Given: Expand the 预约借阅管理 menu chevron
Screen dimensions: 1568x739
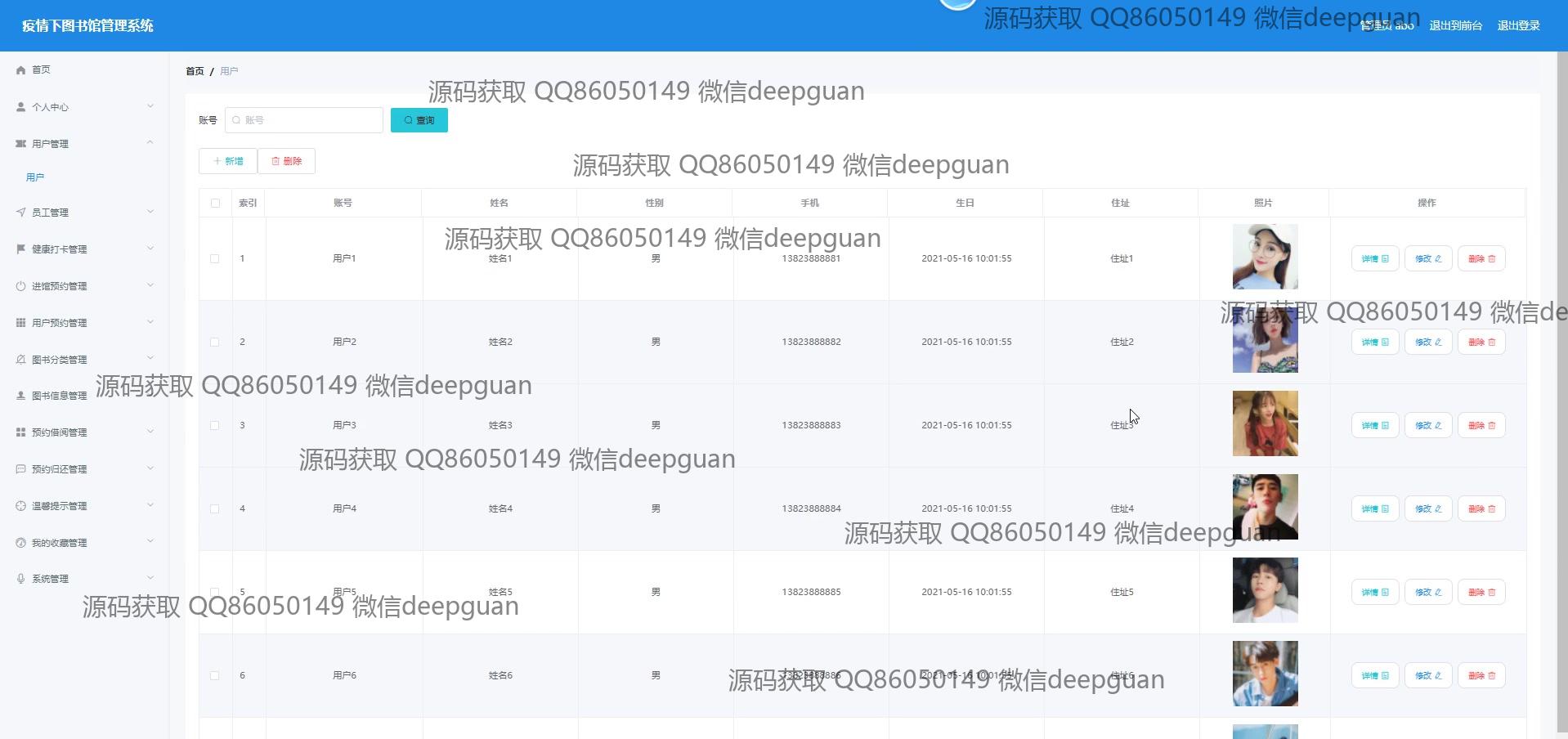Looking at the screenshot, I should pyautogui.click(x=150, y=432).
